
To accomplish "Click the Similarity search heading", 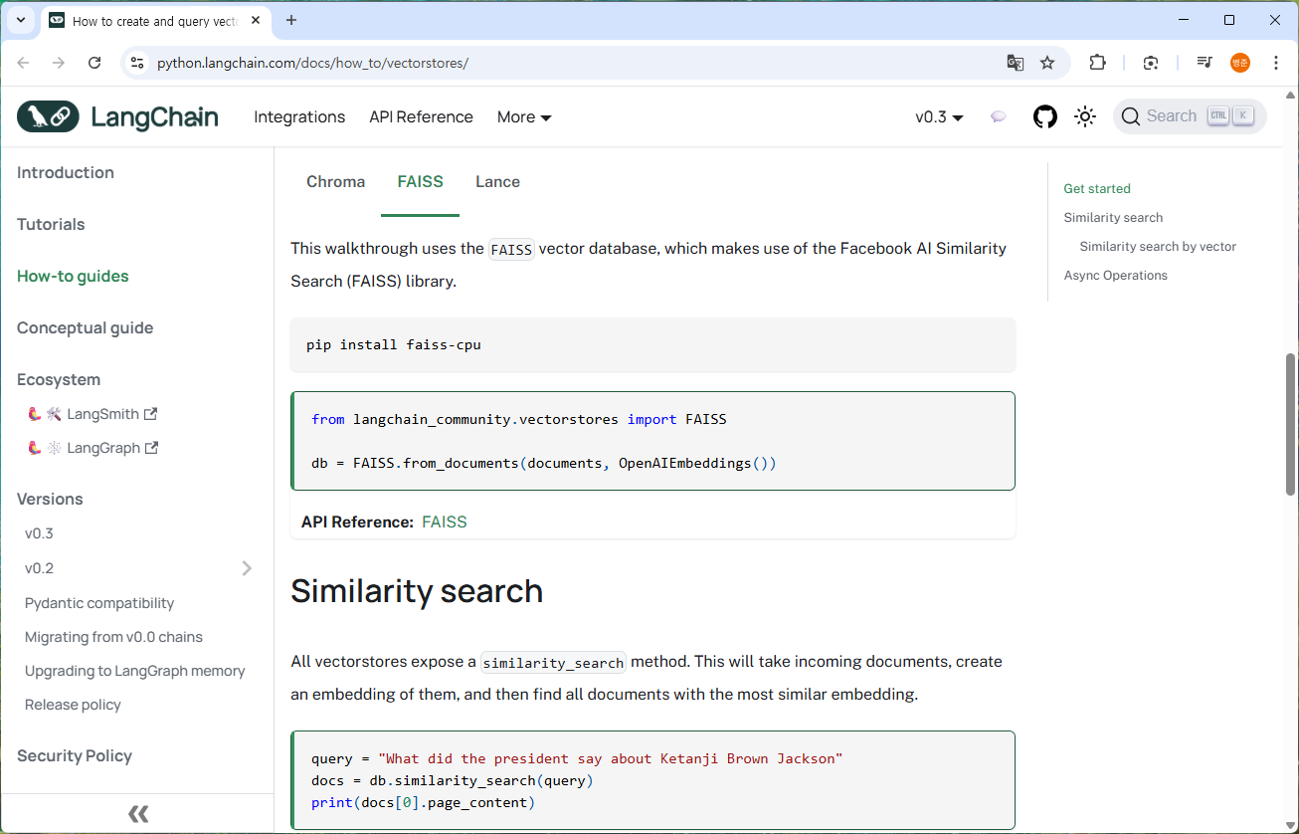I will coord(416,591).
